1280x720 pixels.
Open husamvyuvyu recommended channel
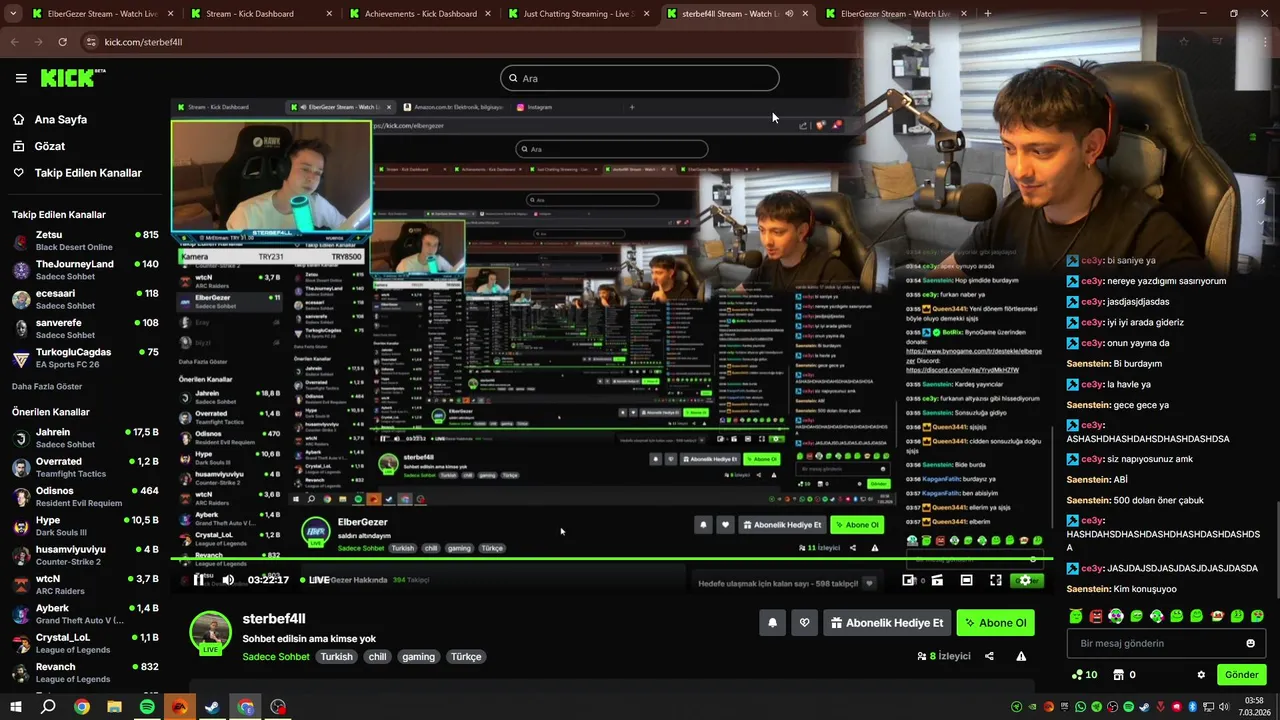[x=85, y=555]
